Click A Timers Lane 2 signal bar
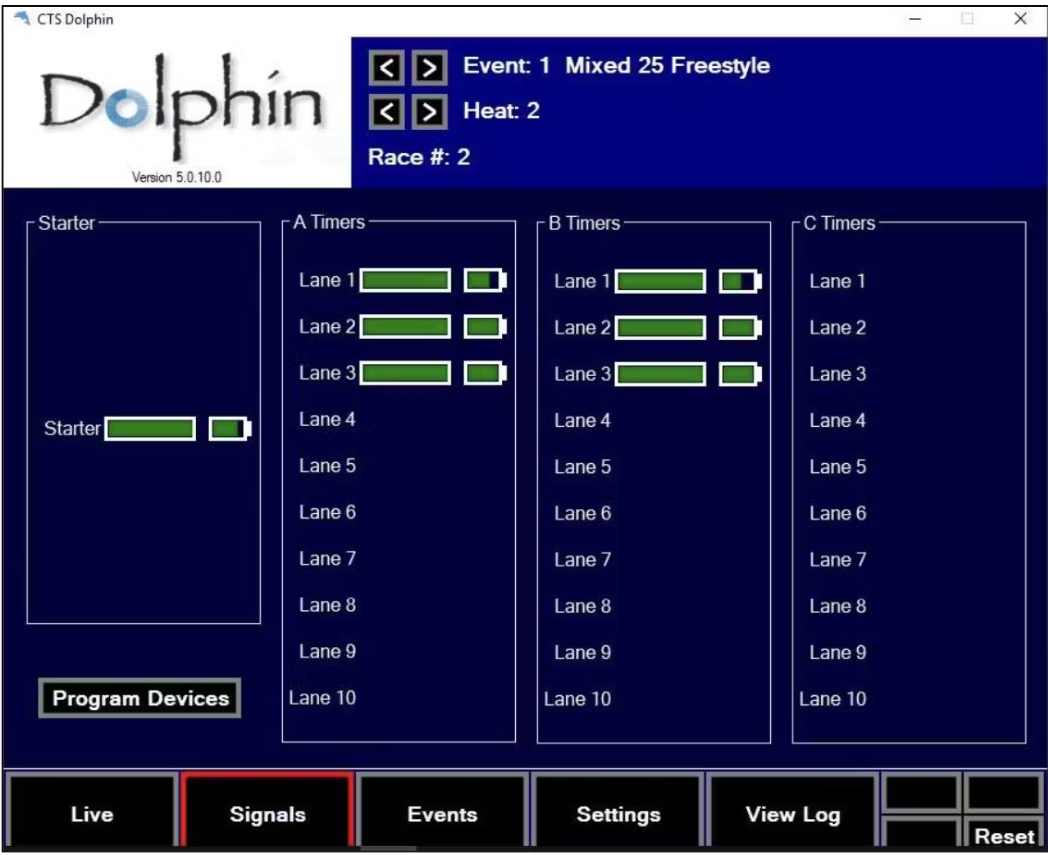 (405, 327)
